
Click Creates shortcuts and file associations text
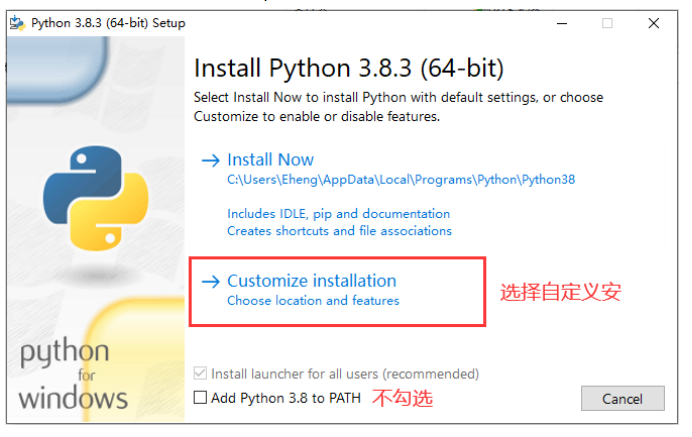tap(339, 231)
